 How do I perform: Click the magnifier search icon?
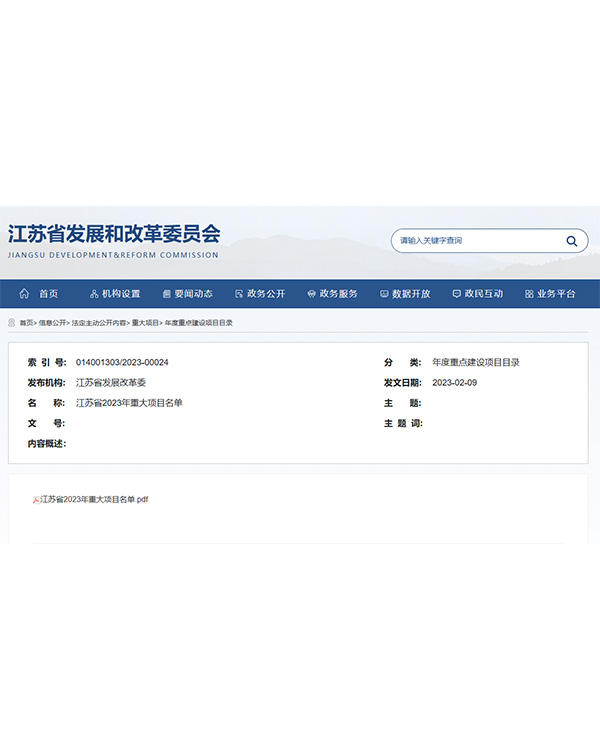[571, 241]
